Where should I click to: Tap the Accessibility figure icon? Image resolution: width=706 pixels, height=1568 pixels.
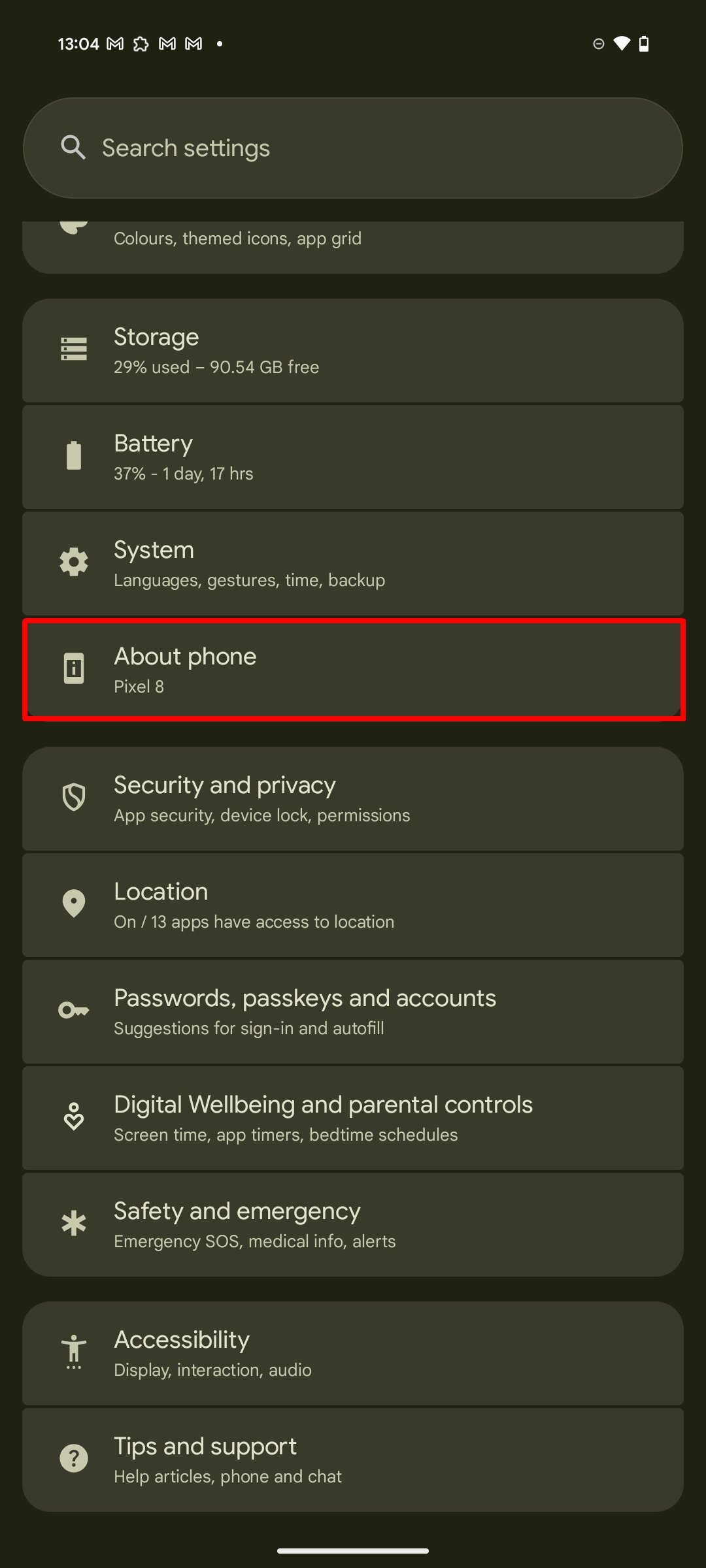pos(74,1352)
